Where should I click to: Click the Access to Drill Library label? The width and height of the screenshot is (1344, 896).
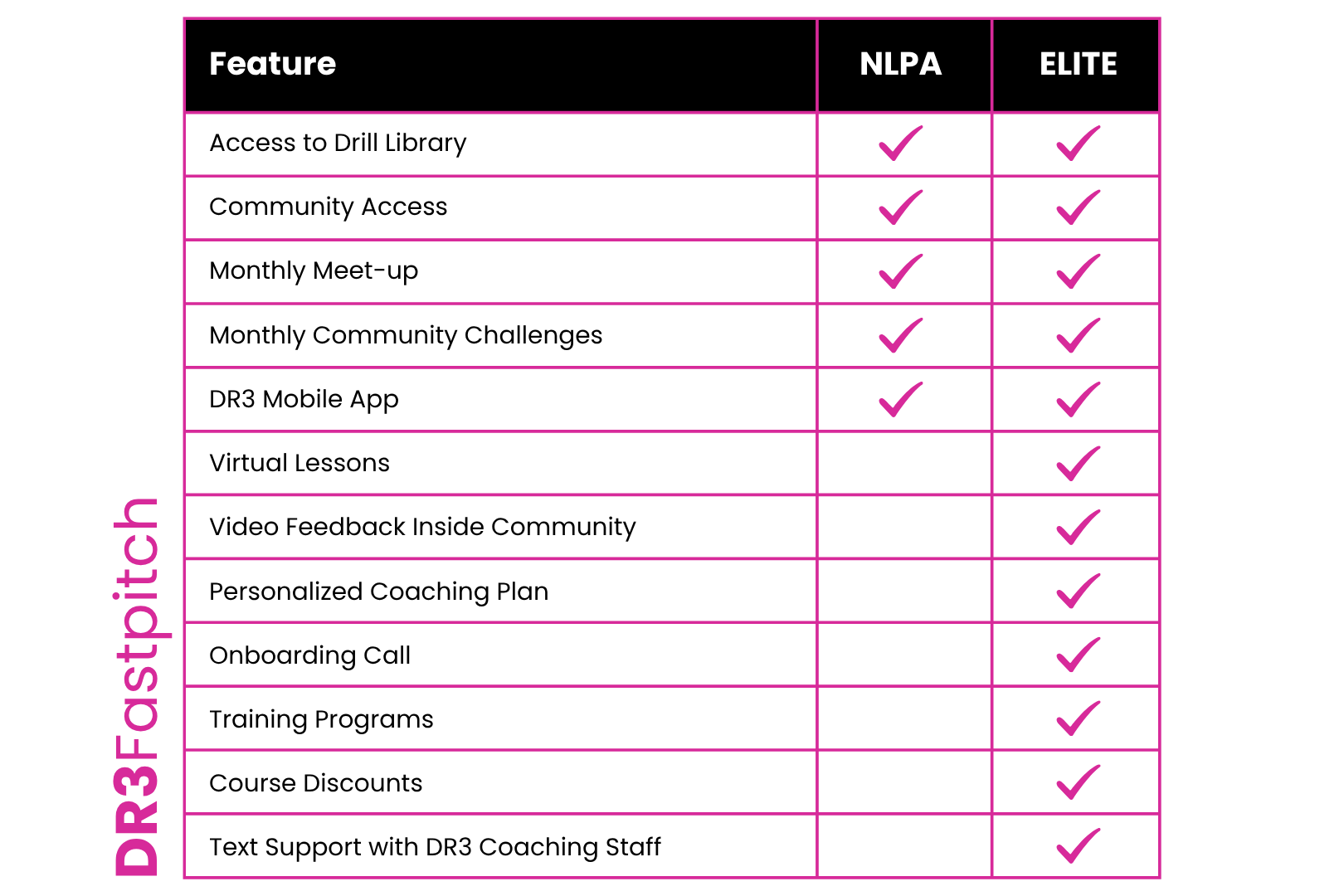coord(338,144)
